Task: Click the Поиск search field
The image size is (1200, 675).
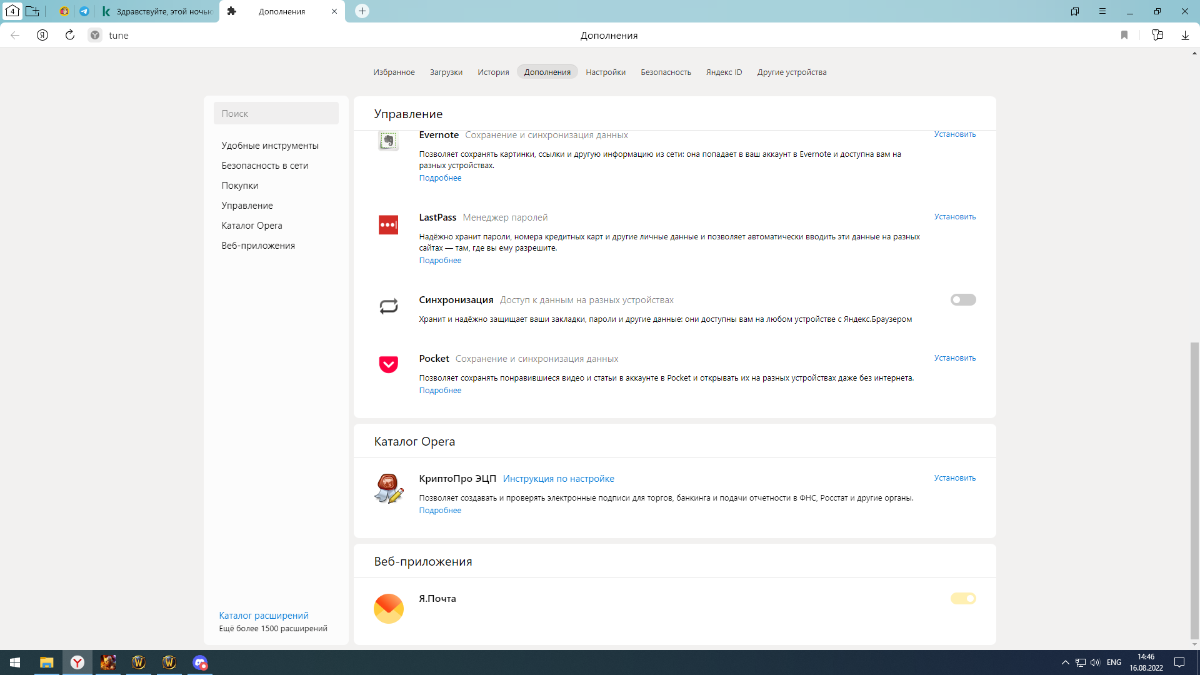Action: point(276,114)
